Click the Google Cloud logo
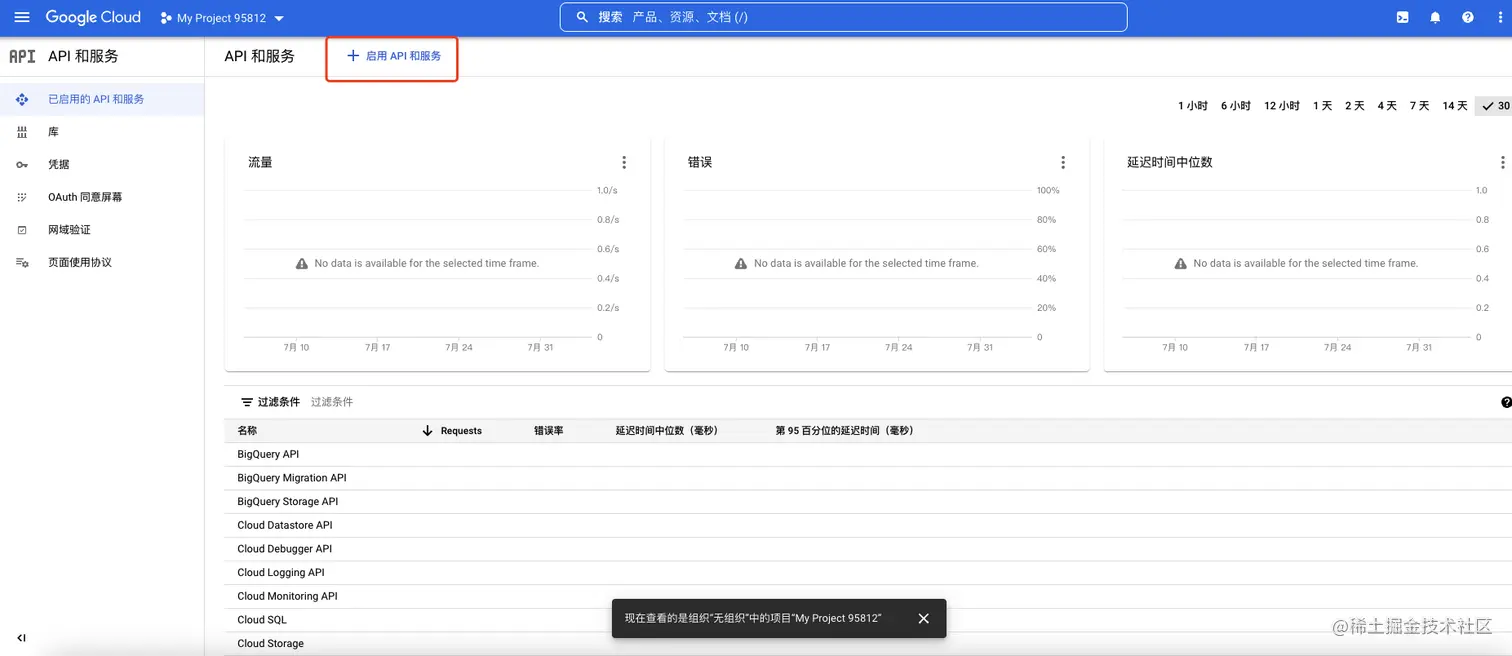 coord(93,17)
